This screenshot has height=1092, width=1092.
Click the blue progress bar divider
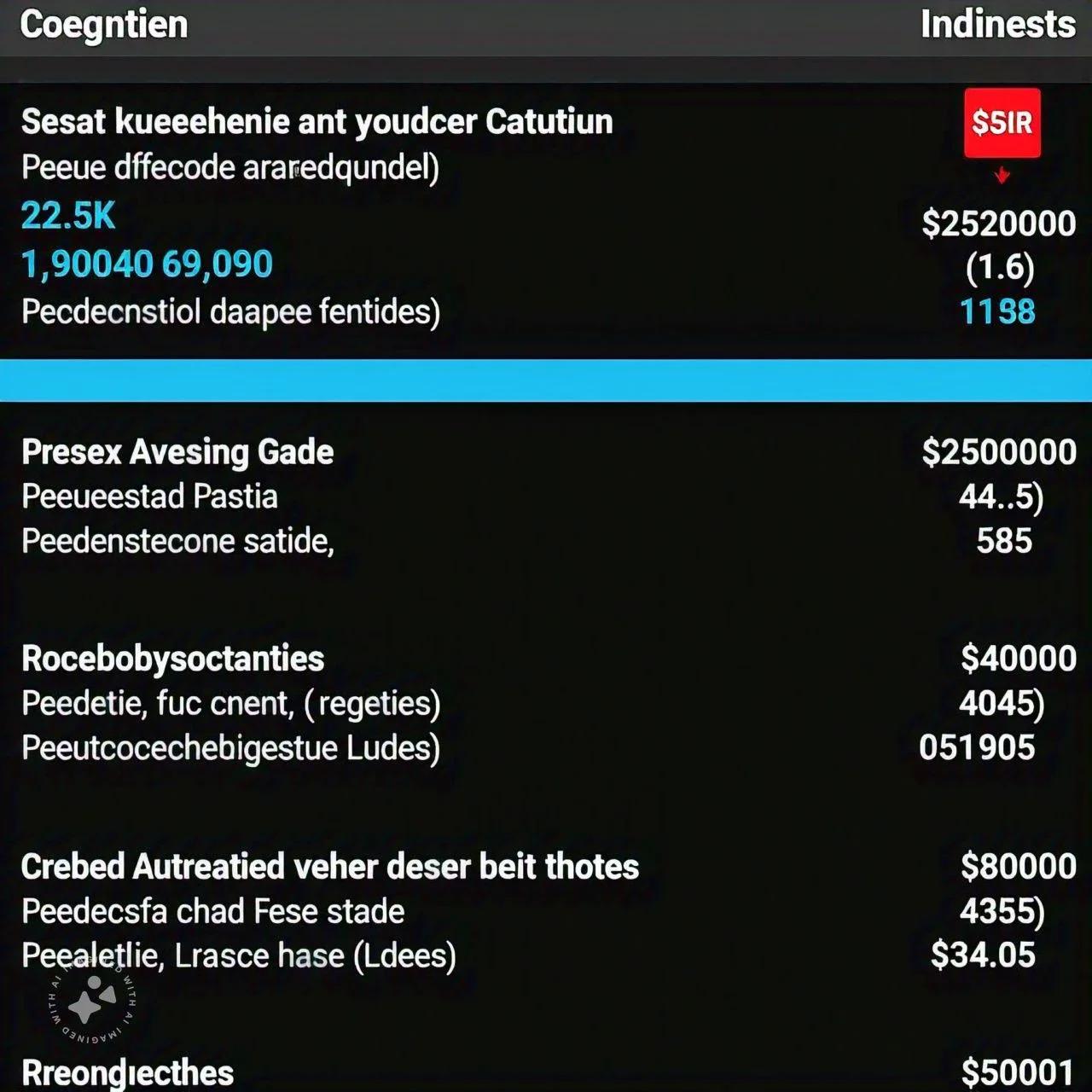point(546,380)
